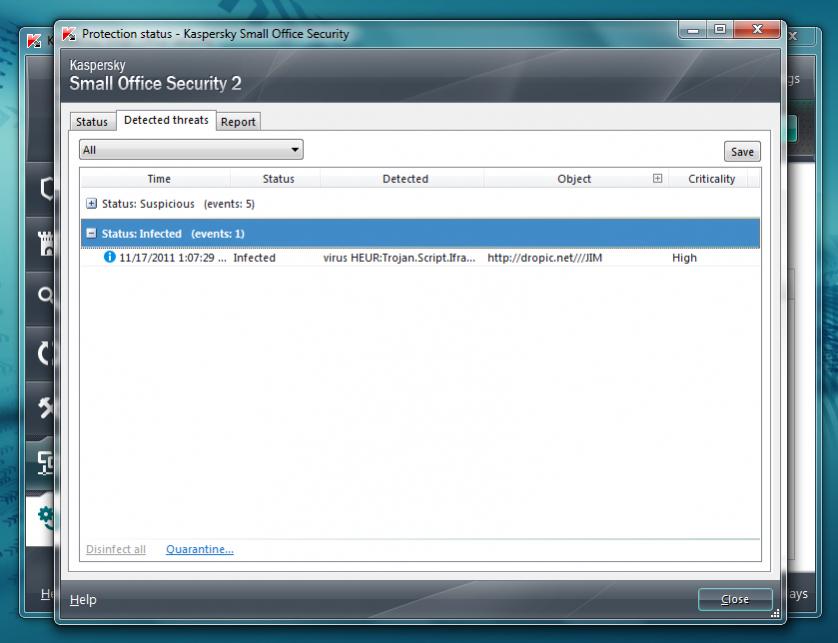Click the Kaspersky logo in the background window
This screenshot has width=838, height=643.
point(34,41)
